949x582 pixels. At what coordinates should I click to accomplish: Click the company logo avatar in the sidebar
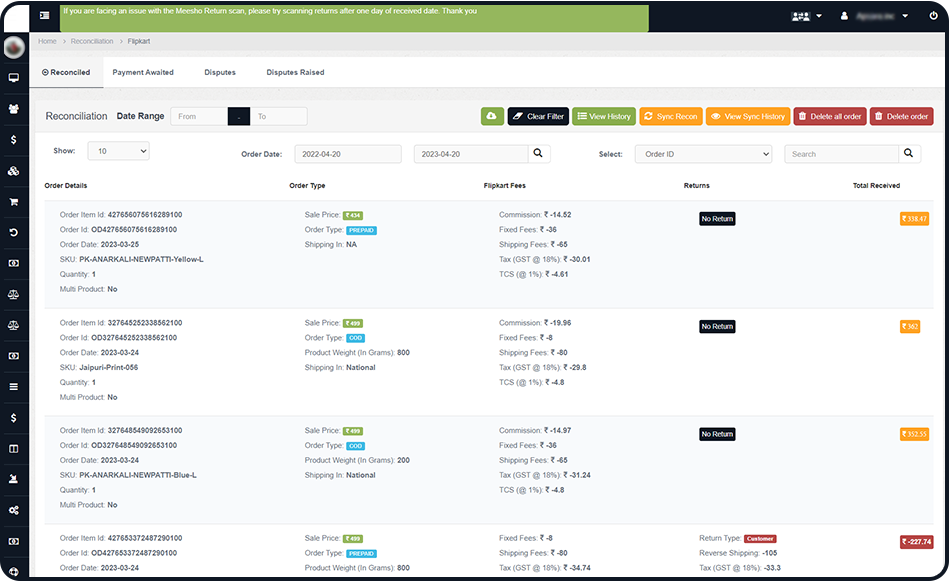pos(14,47)
